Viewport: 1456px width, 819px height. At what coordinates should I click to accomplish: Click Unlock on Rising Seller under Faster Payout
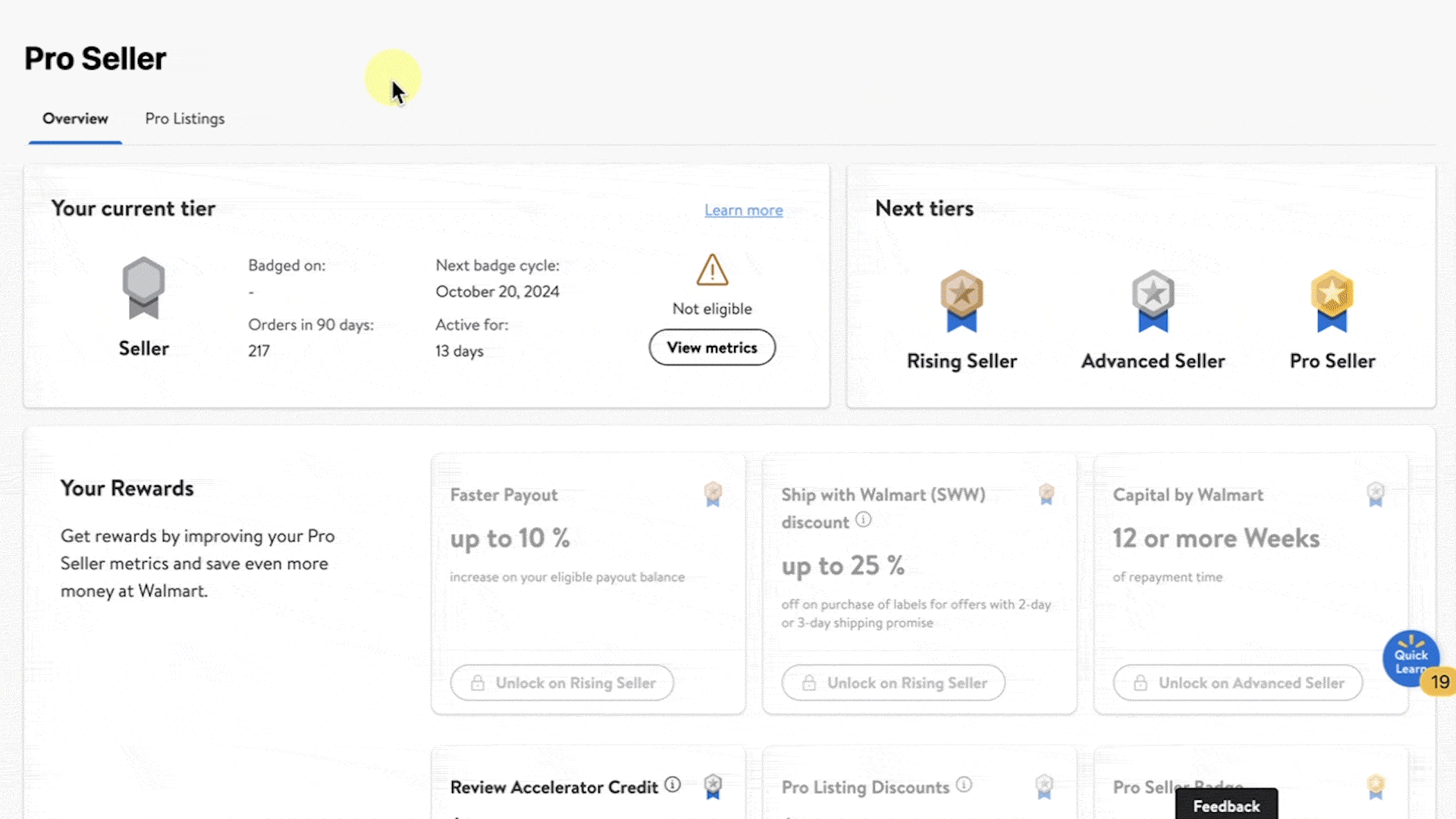pos(562,683)
